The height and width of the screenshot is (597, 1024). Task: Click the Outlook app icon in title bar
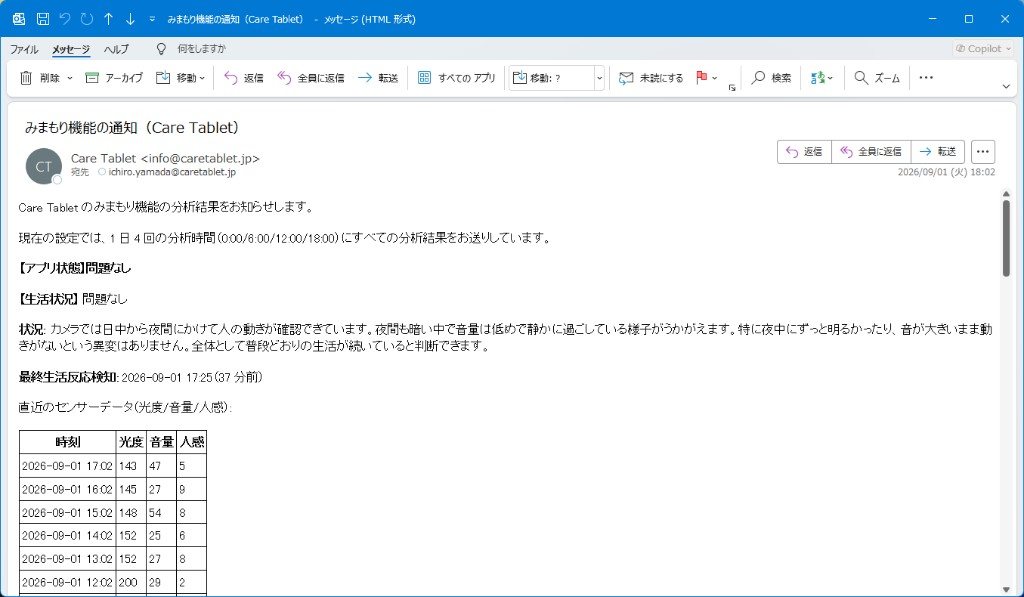(x=19, y=19)
